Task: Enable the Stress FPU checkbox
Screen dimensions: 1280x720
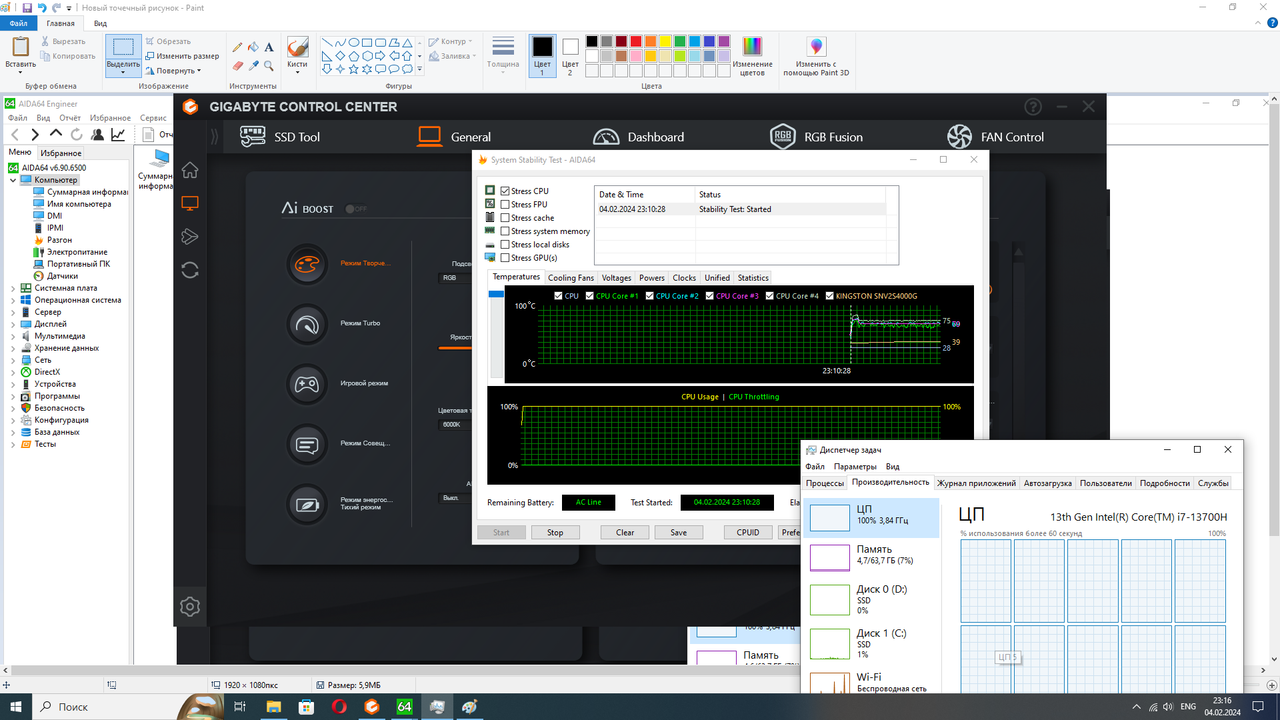Action: click(505, 204)
